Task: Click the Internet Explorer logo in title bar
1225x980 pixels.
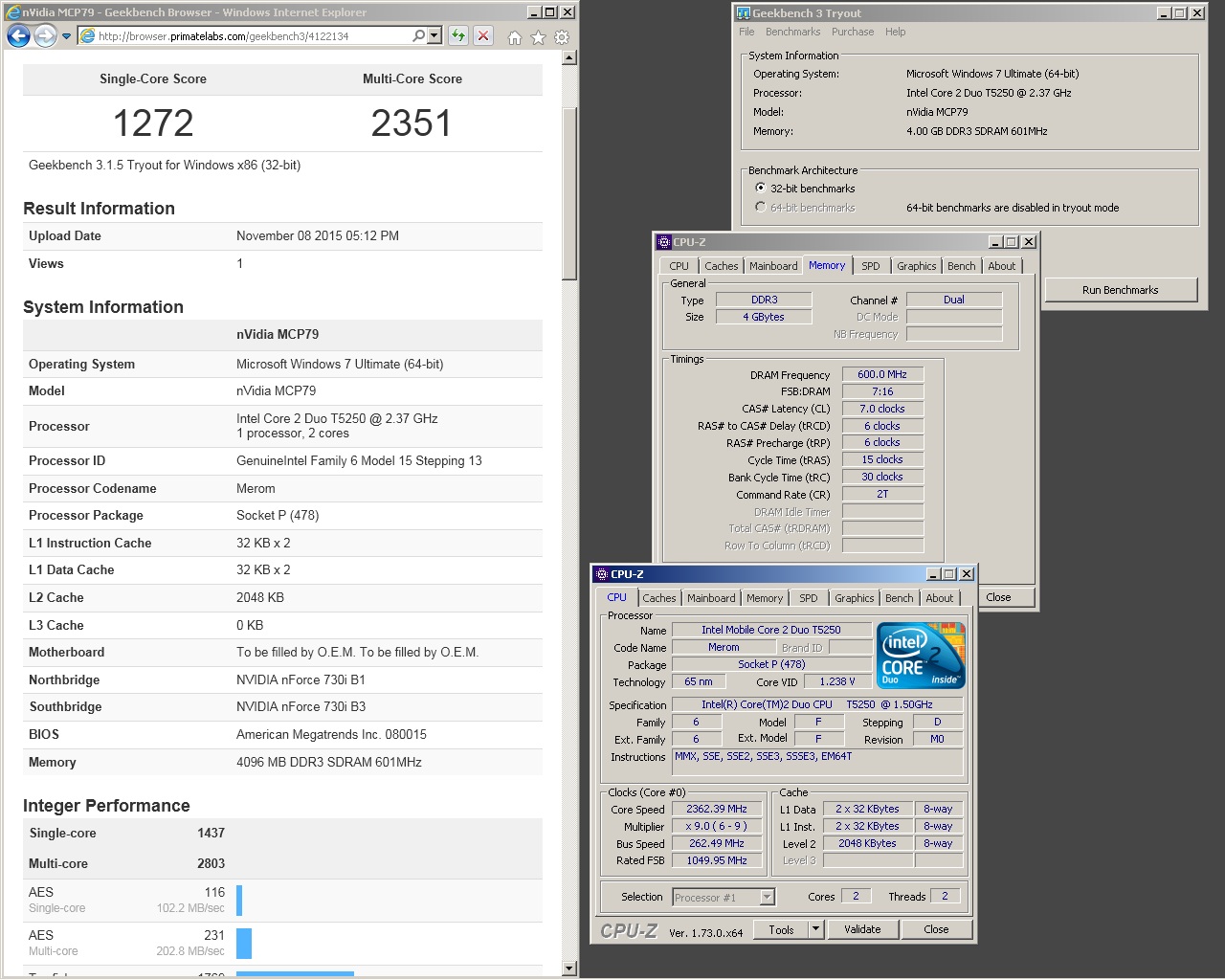Action: click(12, 12)
